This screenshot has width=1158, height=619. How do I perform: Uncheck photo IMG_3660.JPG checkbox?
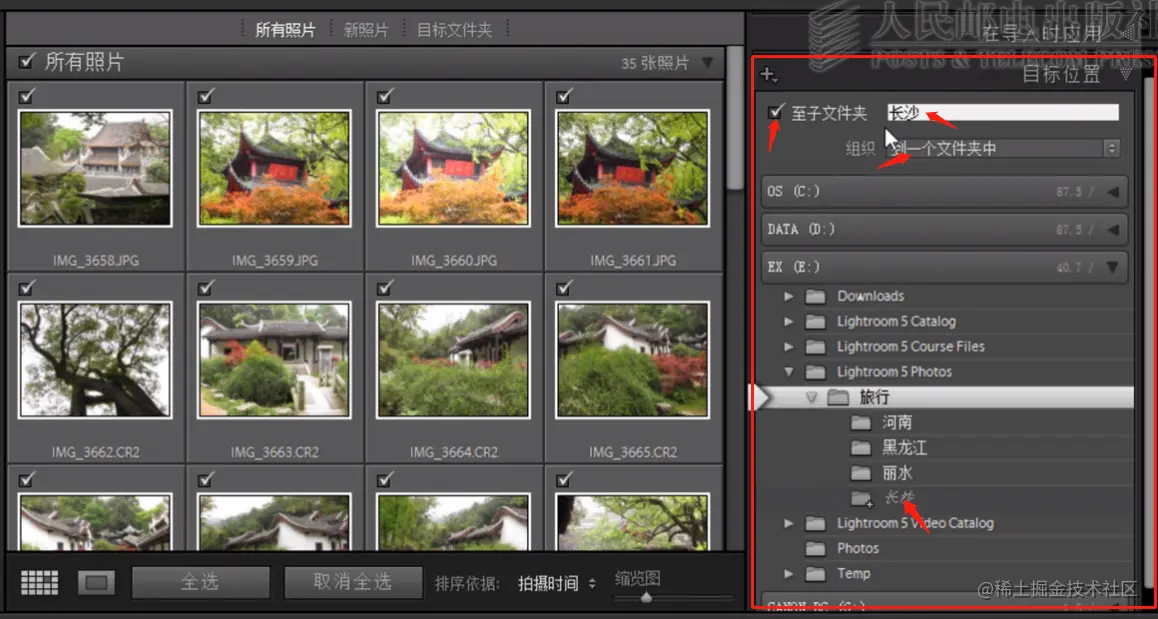[385, 95]
